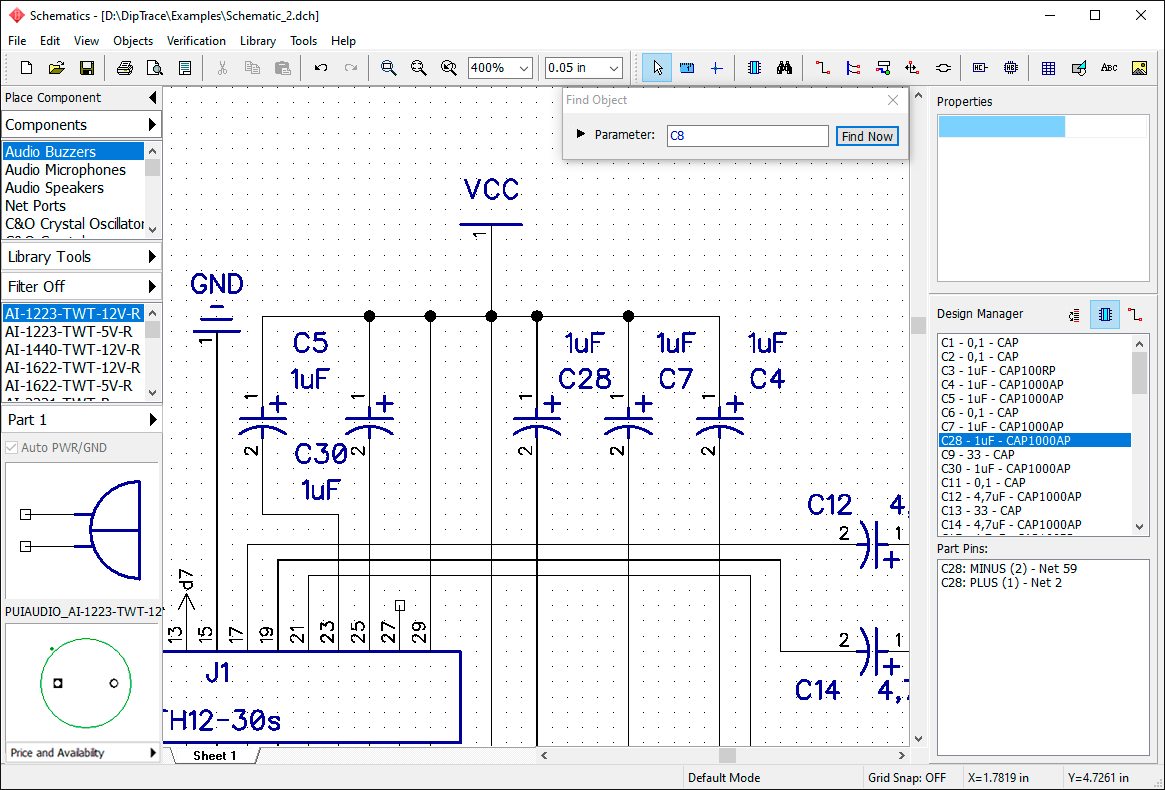The width and height of the screenshot is (1165, 790).
Task: Activate the Default Mode arrow cursor
Action: pyautogui.click(x=658, y=68)
